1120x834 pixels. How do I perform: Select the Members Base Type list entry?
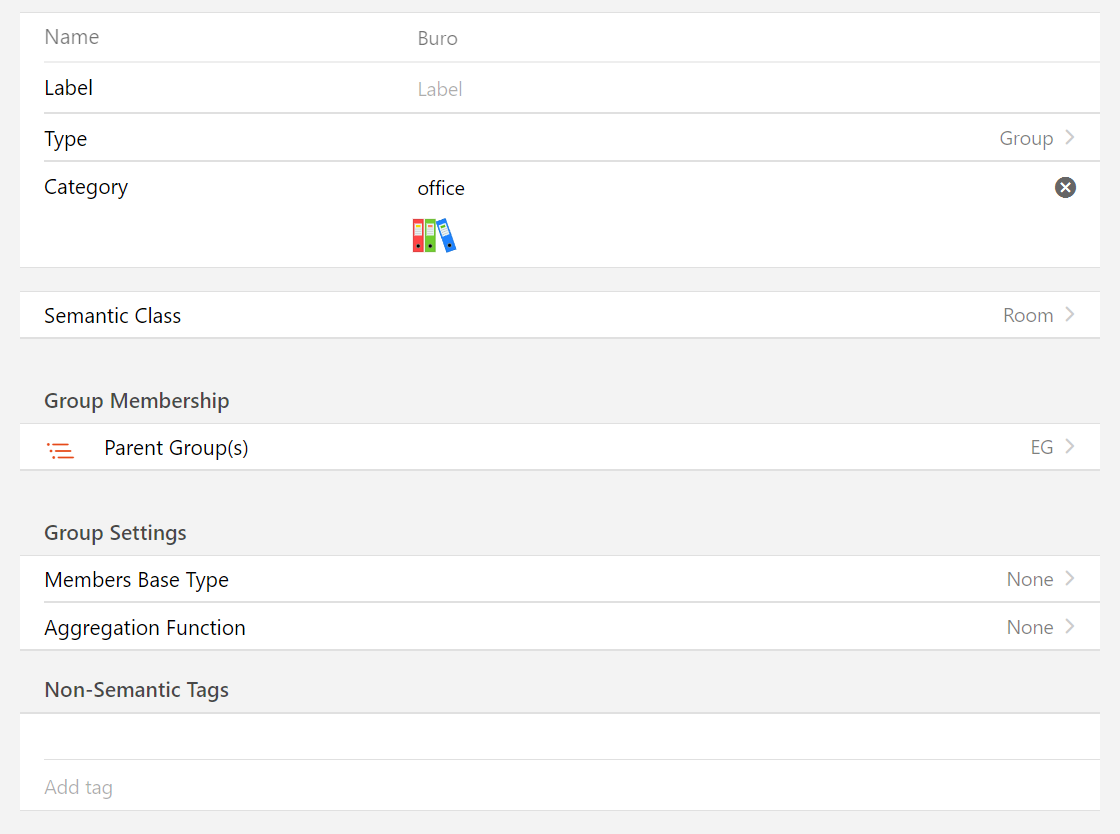[x=137, y=580]
